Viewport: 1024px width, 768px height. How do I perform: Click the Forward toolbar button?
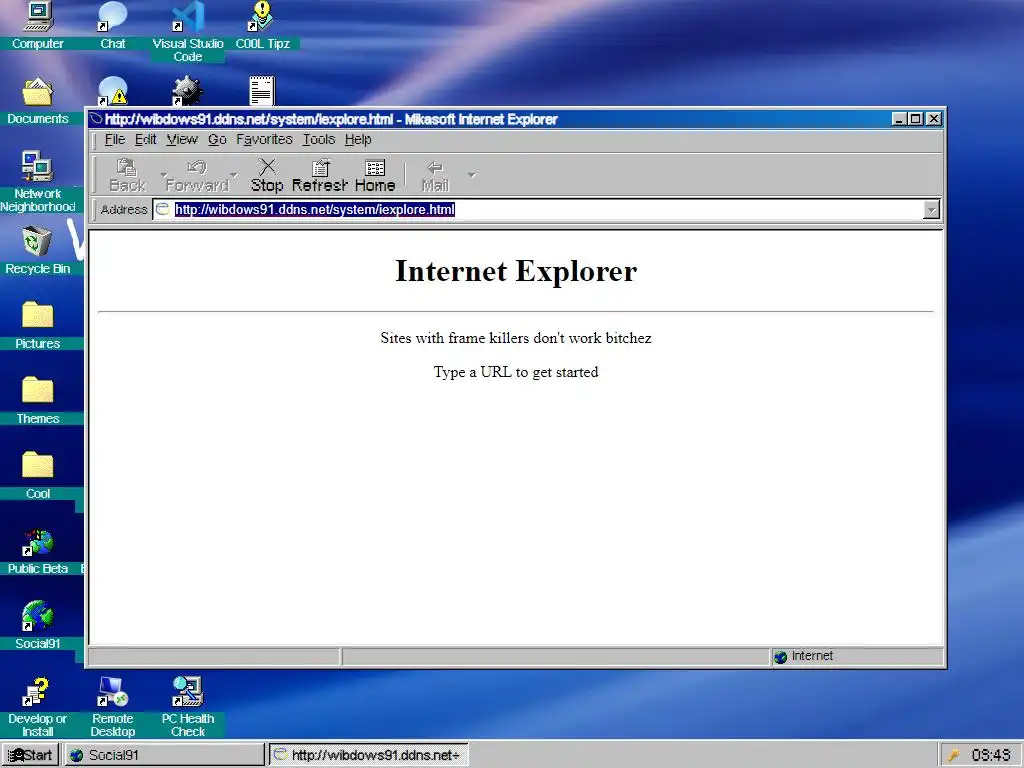click(x=197, y=176)
